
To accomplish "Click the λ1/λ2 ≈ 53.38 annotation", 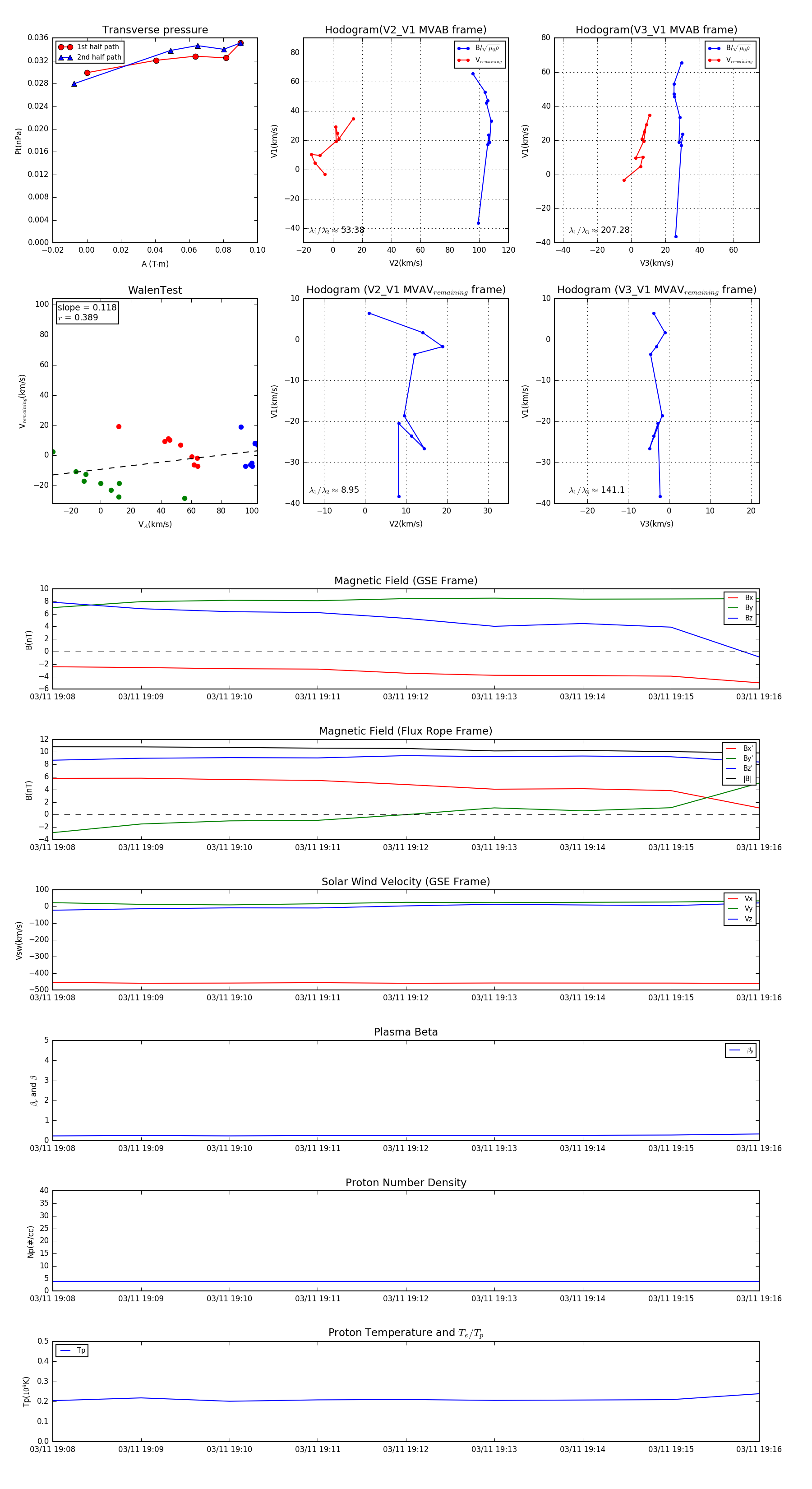I will click(x=337, y=230).
